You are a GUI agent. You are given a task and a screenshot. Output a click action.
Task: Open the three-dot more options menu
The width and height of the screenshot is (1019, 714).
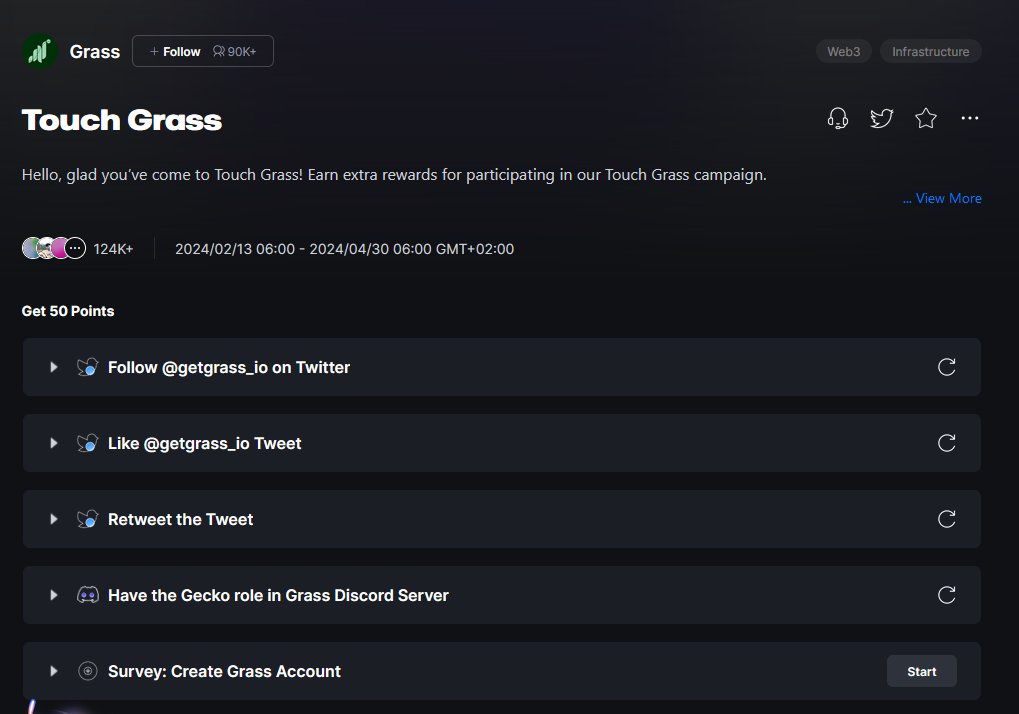970,118
